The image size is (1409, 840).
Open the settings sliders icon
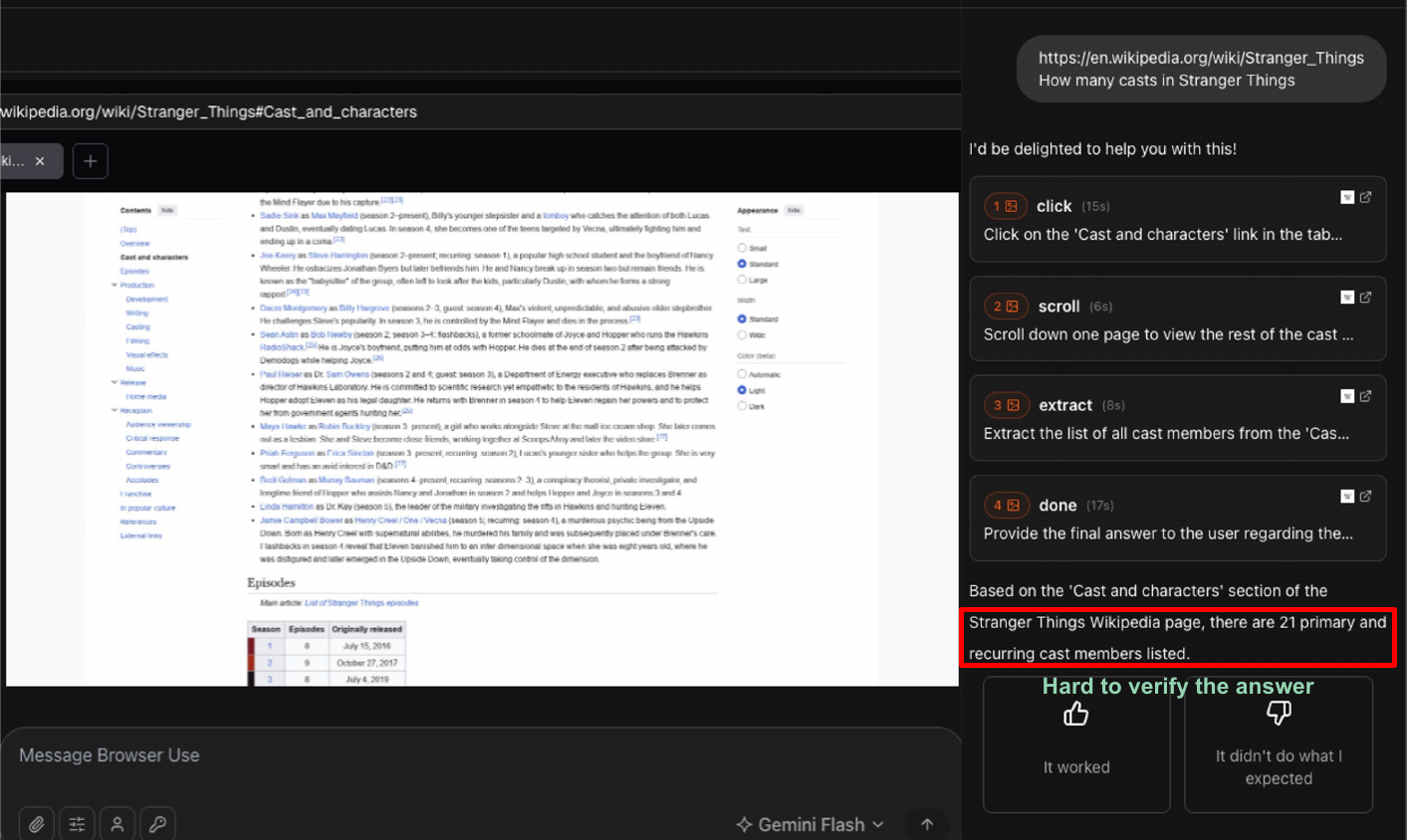click(77, 823)
